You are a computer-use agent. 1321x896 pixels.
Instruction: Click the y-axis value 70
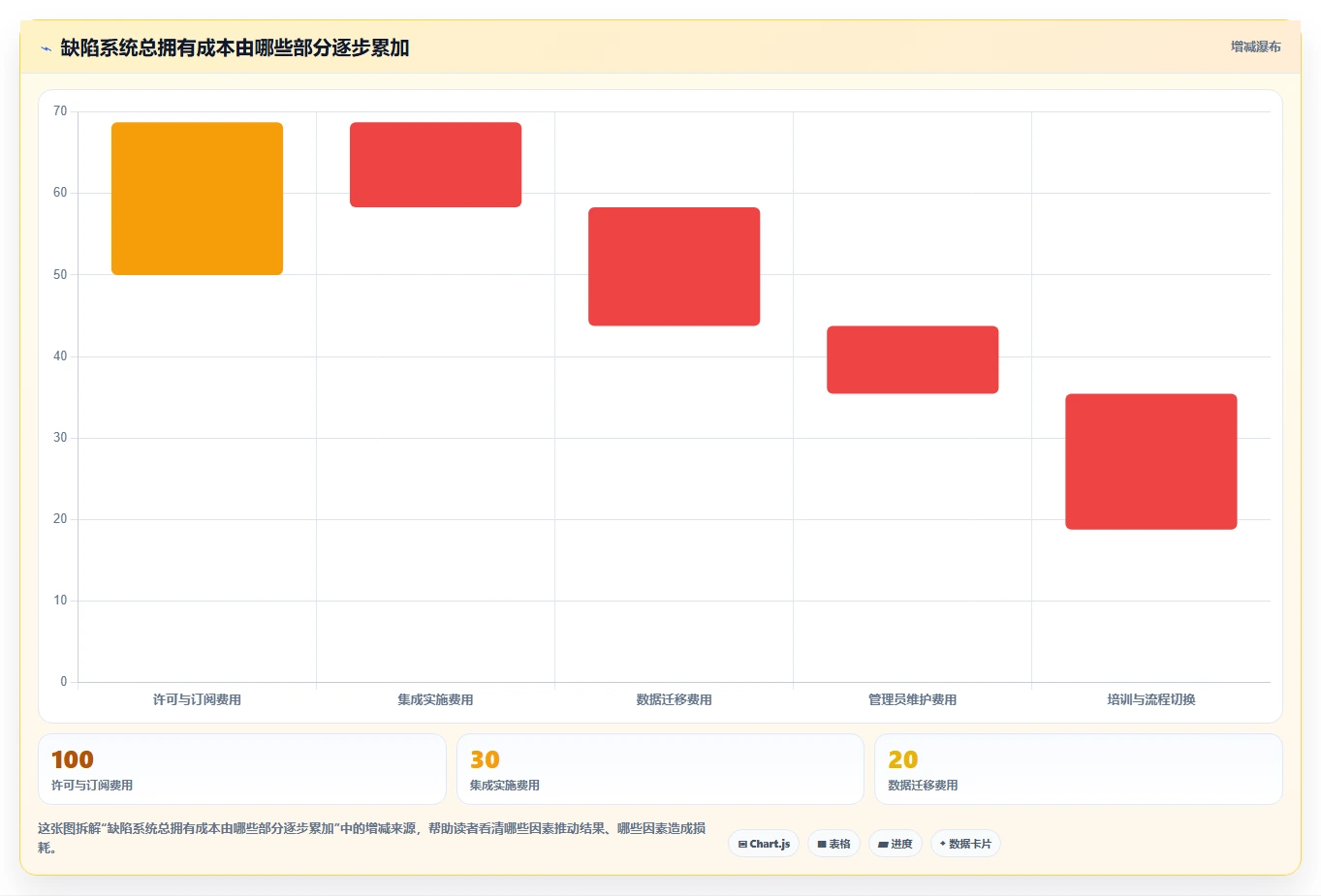pos(60,111)
